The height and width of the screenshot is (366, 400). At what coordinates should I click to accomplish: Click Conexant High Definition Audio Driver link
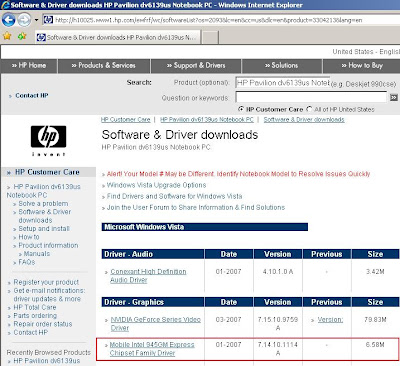(x=148, y=276)
